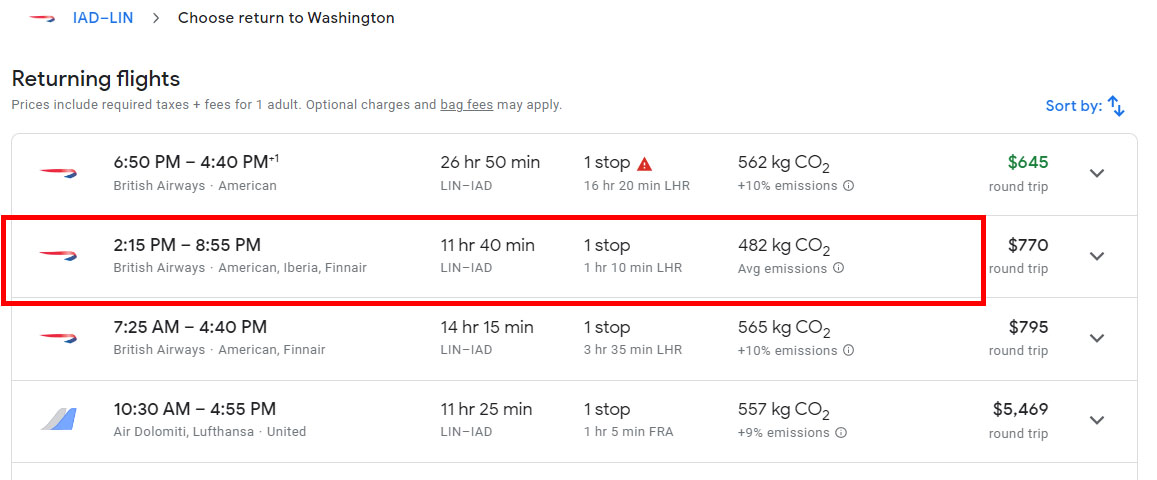Click emissions info icon on $645 flight
The width and height of the screenshot is (1157, 480).
[x=848, y=186]
